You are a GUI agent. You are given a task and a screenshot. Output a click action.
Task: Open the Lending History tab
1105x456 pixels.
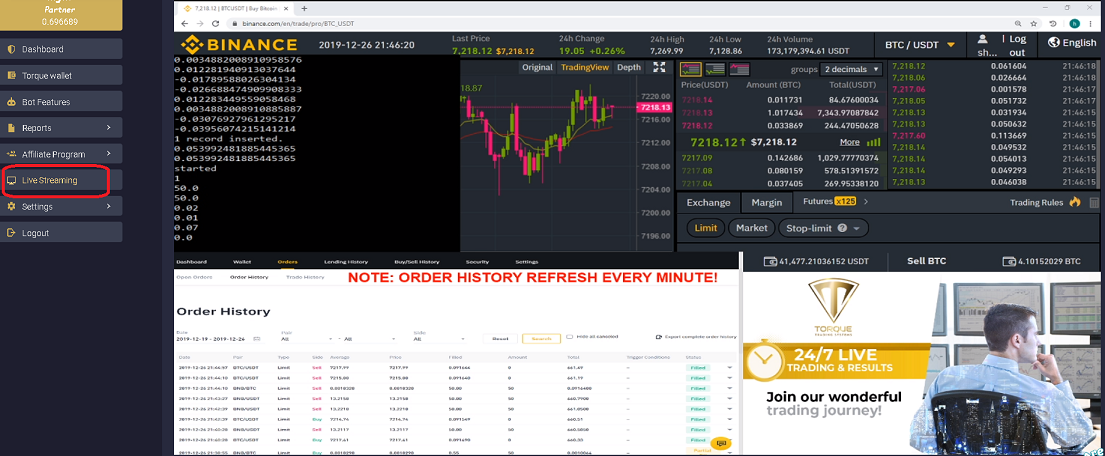coord(345,261)
